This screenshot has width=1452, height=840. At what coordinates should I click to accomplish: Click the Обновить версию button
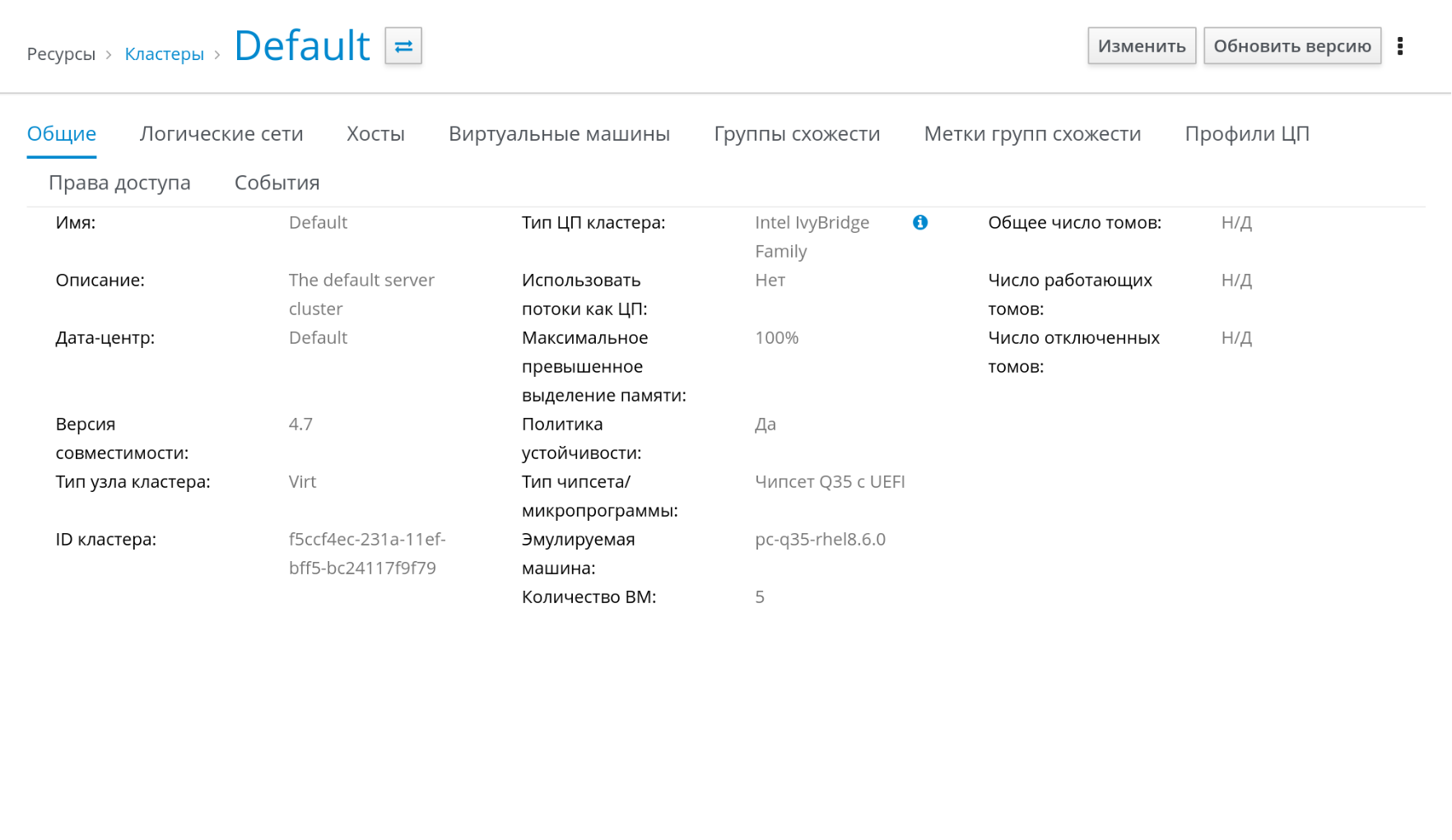[x=1291, y=46]
